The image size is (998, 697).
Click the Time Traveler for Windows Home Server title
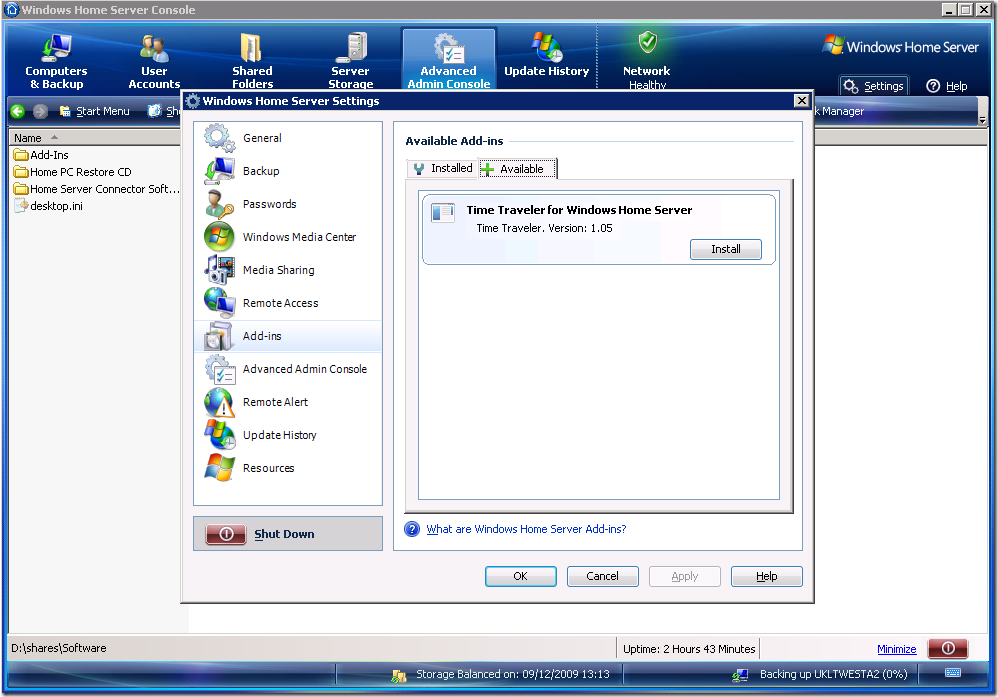pos(579,210)
